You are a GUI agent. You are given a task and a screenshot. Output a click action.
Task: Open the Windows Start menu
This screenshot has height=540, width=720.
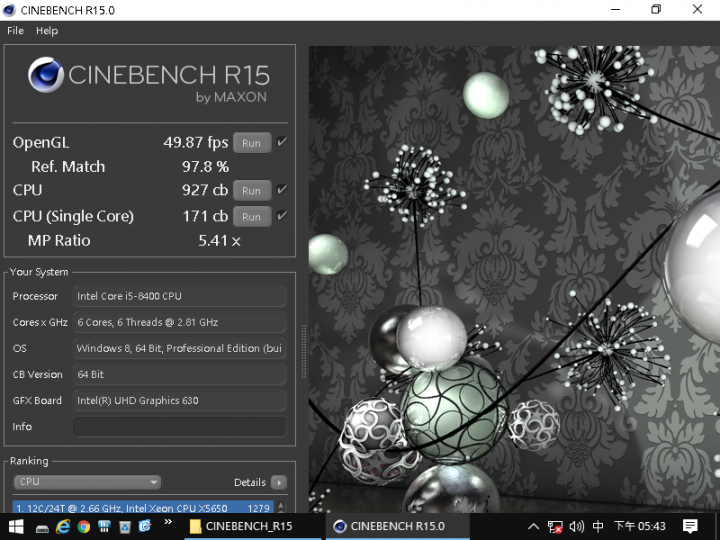click(16, 526)
